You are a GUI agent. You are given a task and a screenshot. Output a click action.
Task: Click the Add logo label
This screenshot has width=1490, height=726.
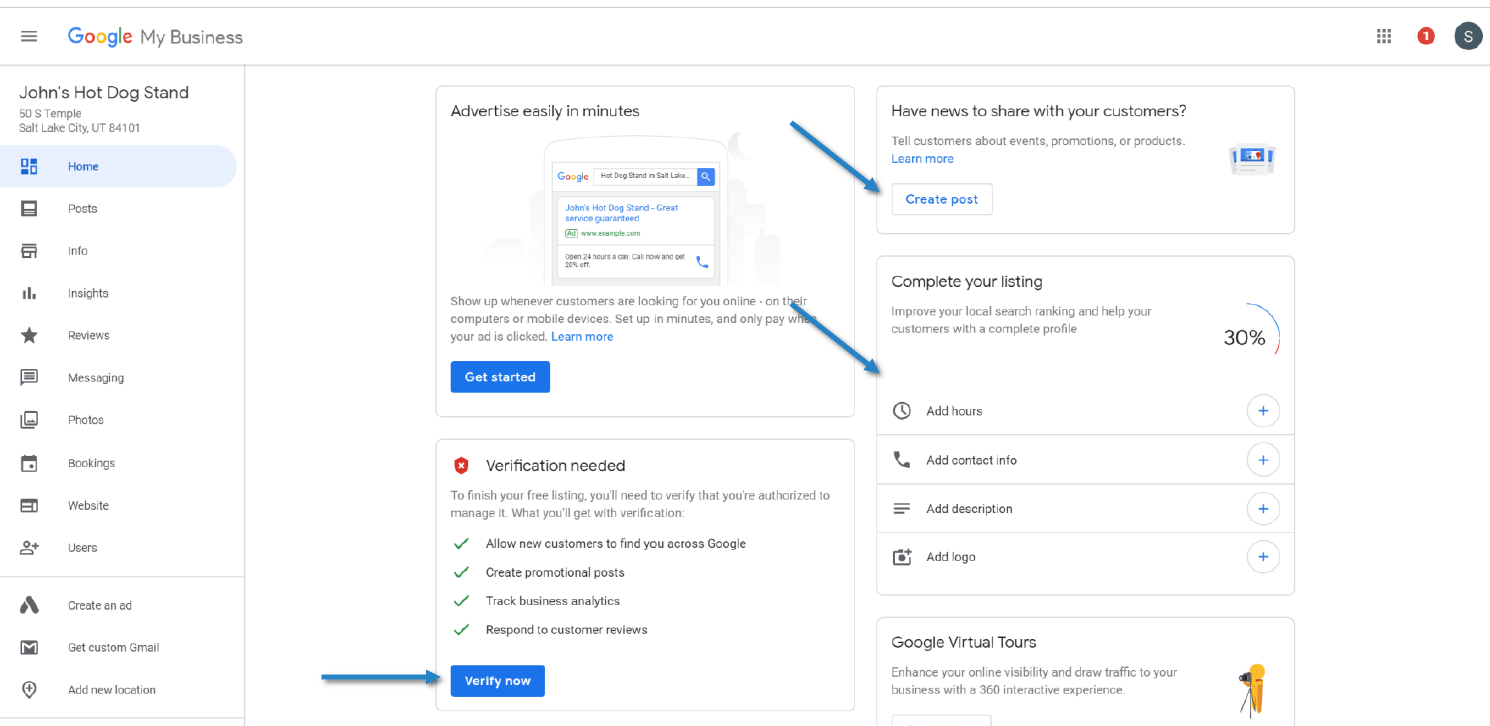click(x=951, y=557)
